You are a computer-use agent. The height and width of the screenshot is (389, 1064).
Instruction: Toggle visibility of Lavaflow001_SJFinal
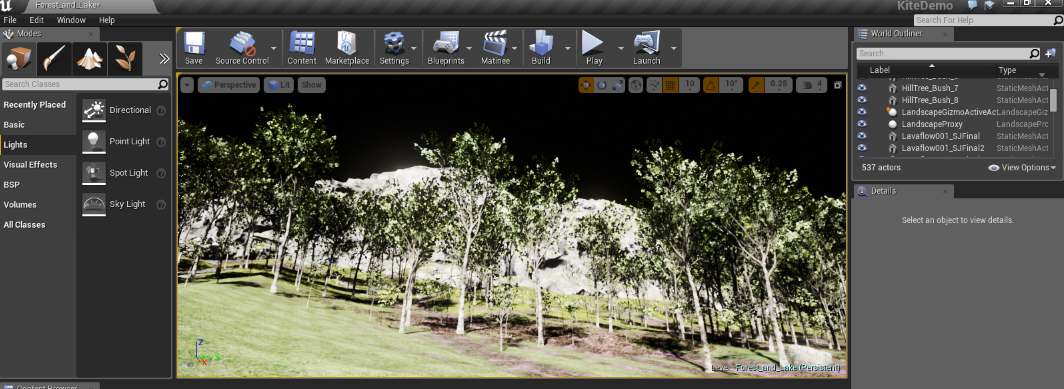[x=862, y=136]
